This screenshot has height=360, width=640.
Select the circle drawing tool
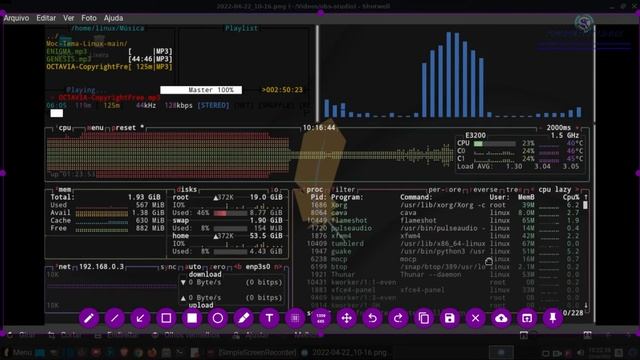(x=218, y=318)
